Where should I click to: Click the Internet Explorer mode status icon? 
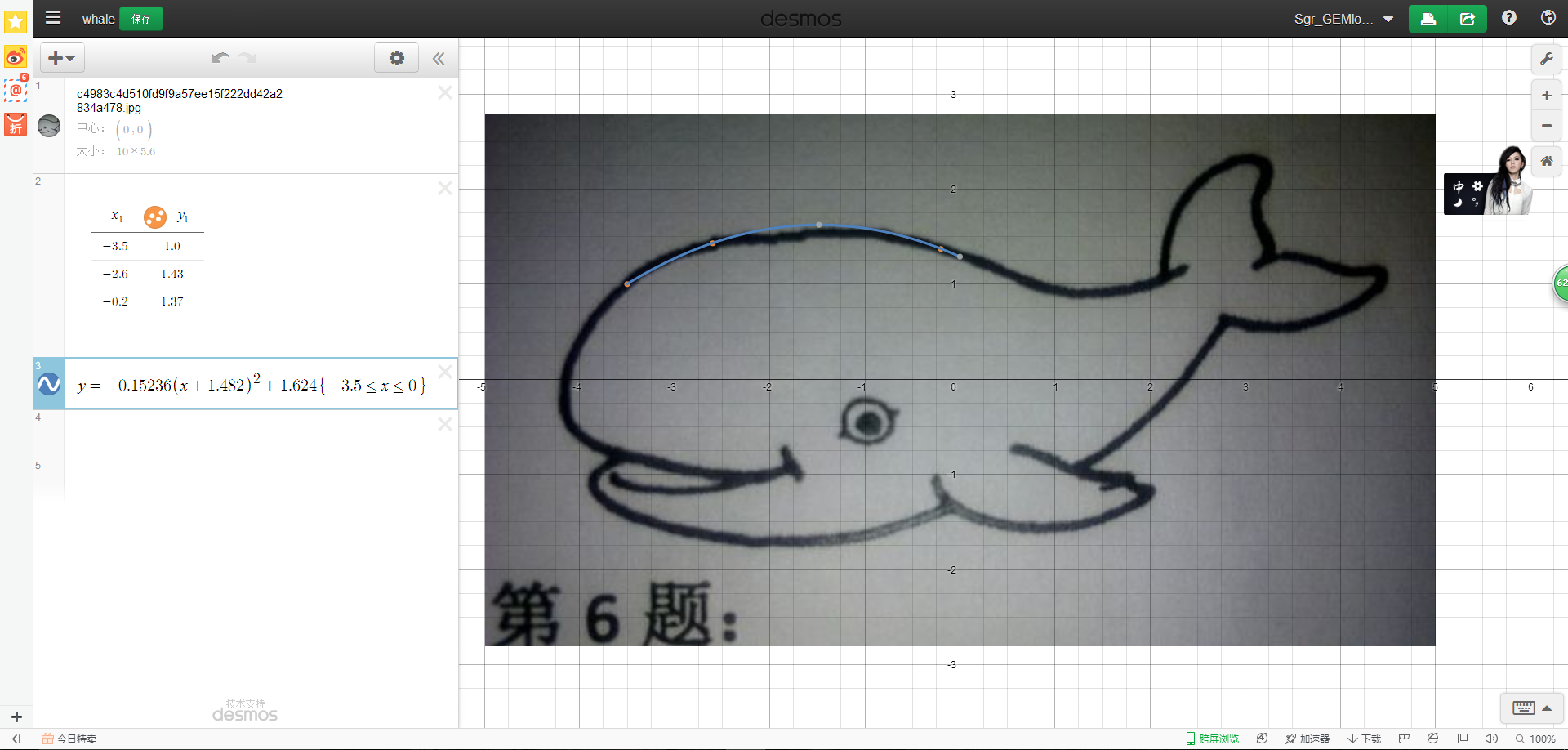click(1432, 739)
